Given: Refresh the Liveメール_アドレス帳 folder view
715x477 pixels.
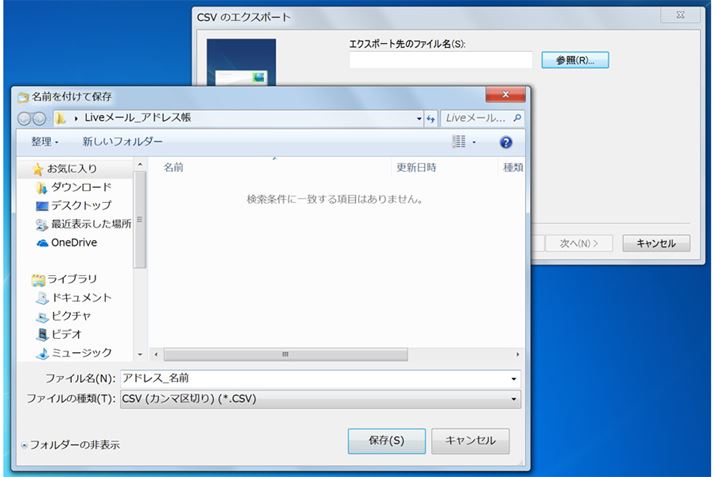Looking at the screenshot, I should (430, 119).
